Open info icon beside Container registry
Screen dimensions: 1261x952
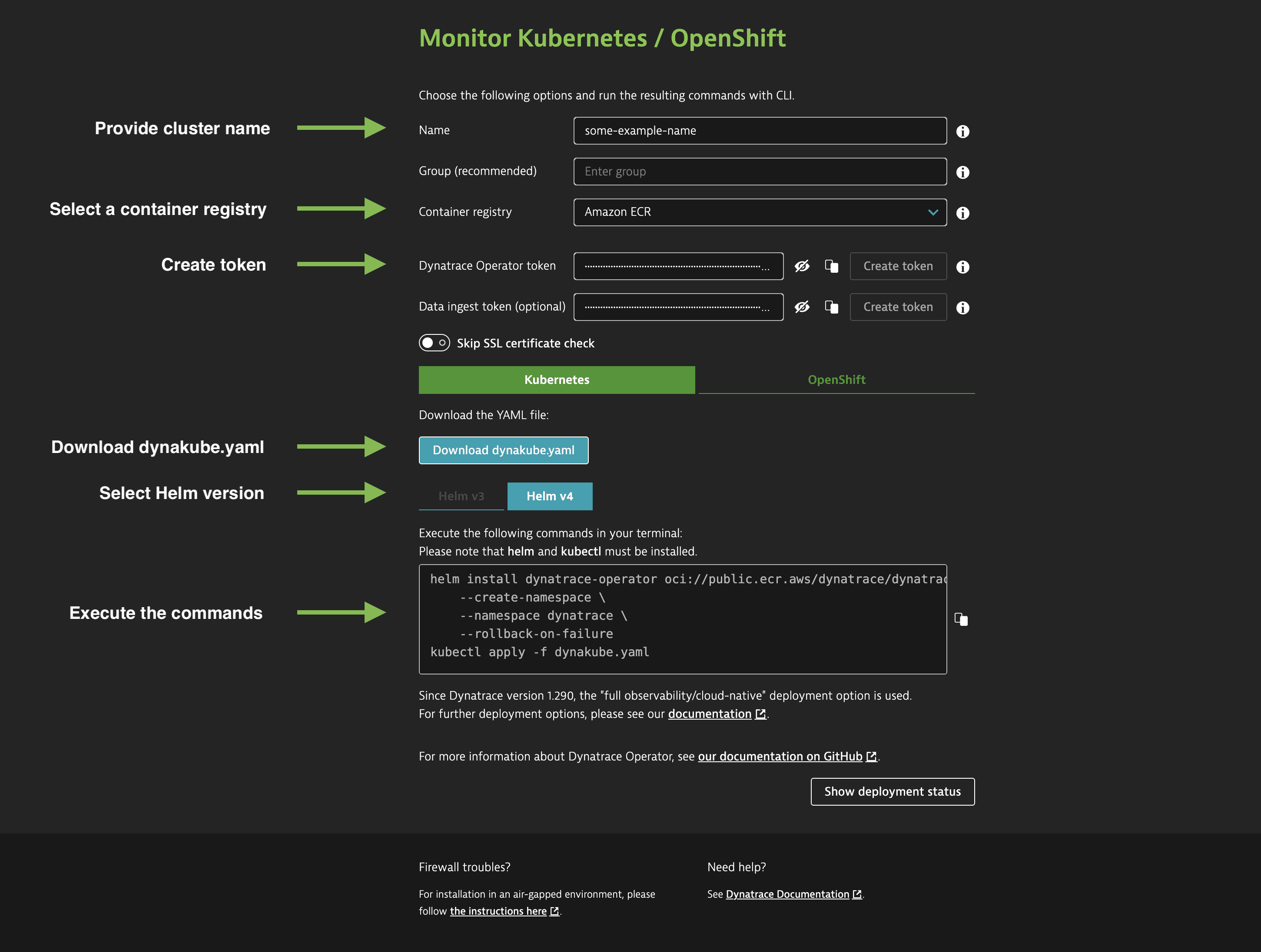963,213
